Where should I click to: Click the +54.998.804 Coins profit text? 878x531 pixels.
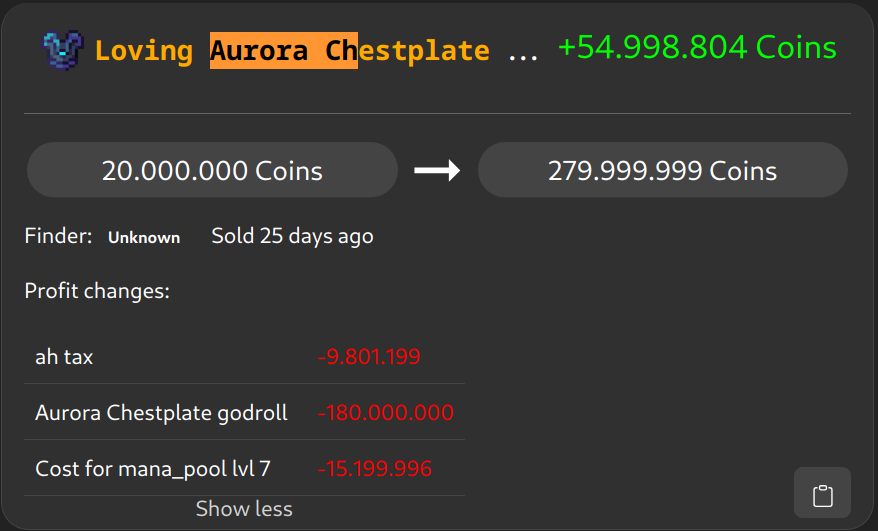697,48
